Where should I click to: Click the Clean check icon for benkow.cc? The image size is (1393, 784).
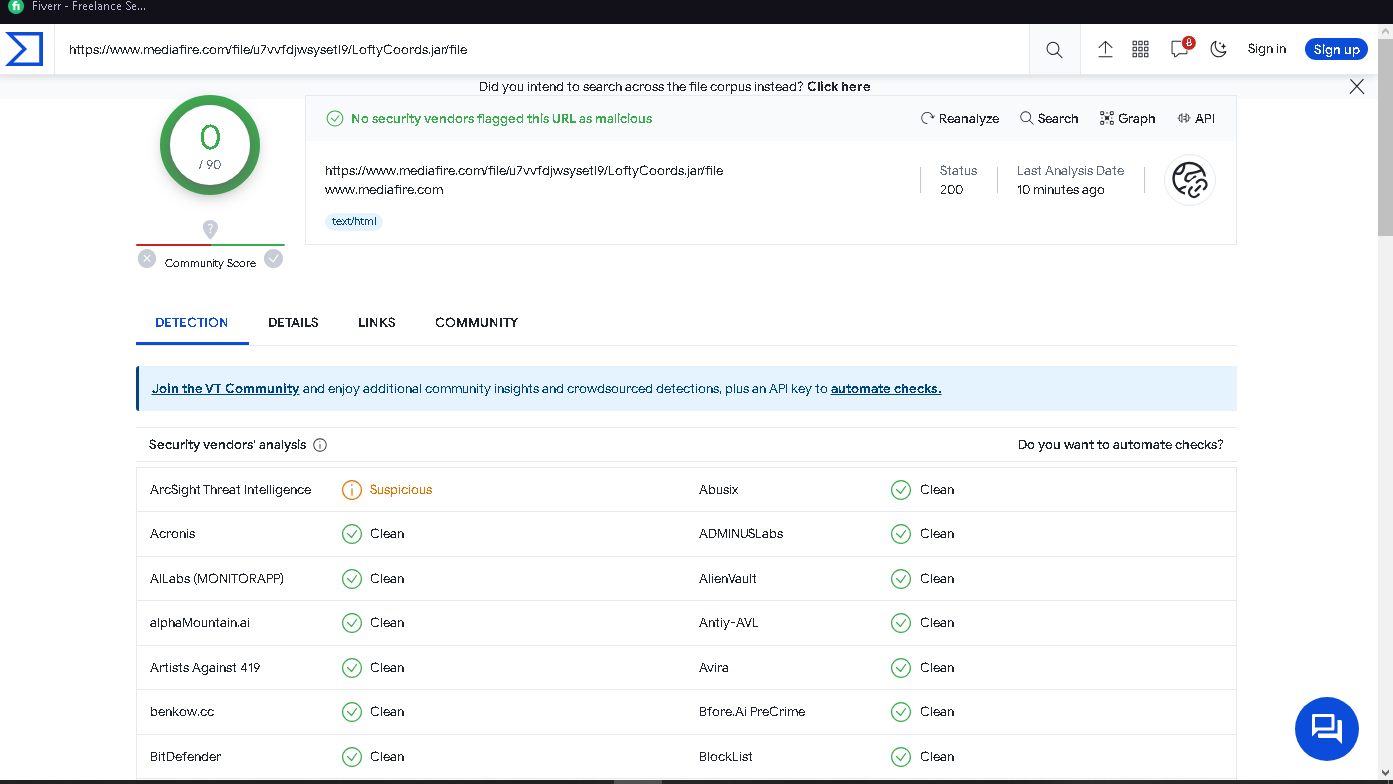pyautogui.click(x=352, y=712)
